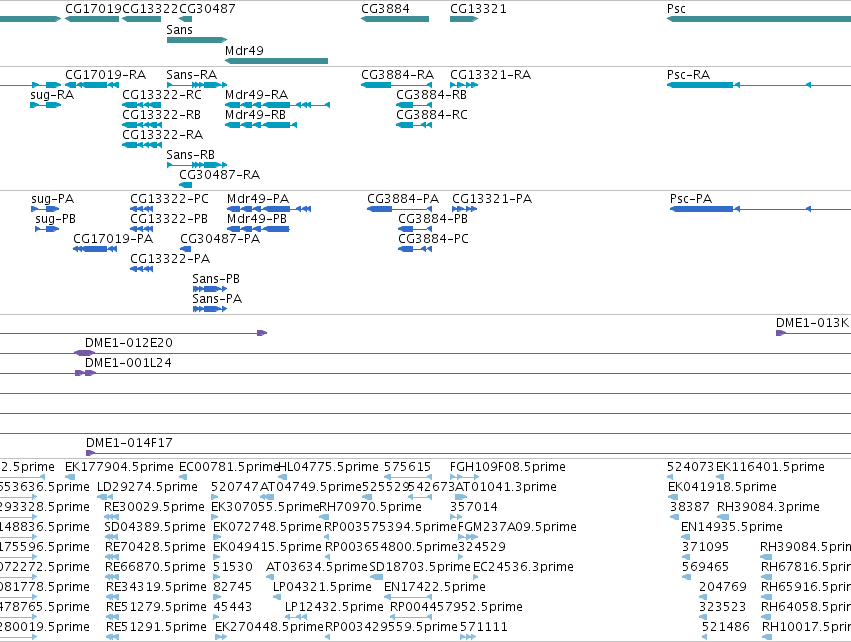Image resolution: width=851 pixels, height=642 pixels.
Task: Click the EN17422.5prime EST label
Action: [435, 587]
